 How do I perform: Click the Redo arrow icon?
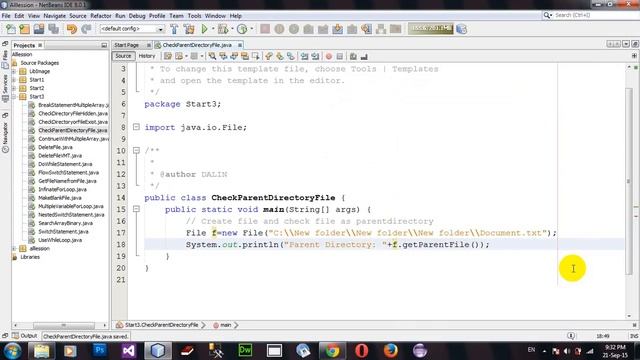coord(86,29)
